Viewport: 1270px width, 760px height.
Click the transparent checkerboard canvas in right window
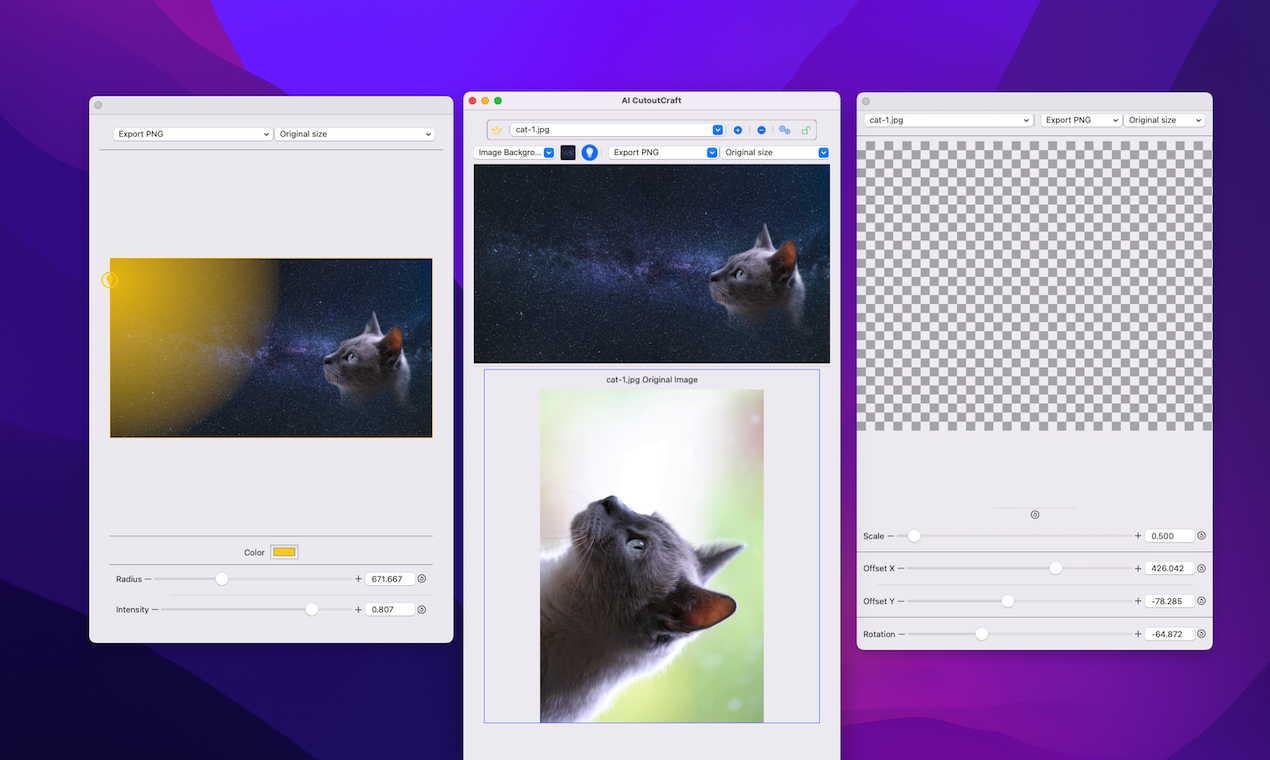(1034, 285)
